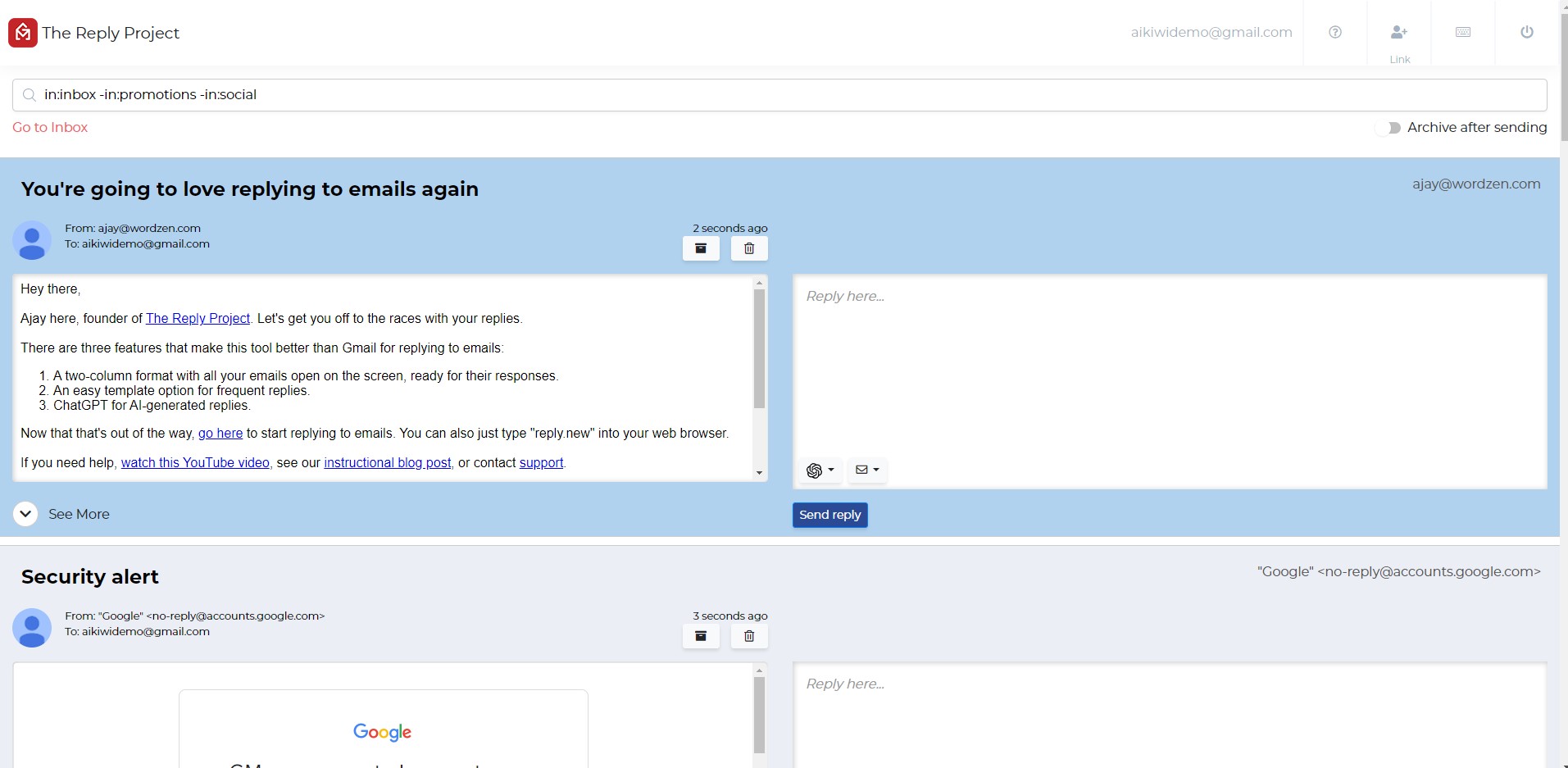Click the reply box for Security alert

(x=1170, y=715)
